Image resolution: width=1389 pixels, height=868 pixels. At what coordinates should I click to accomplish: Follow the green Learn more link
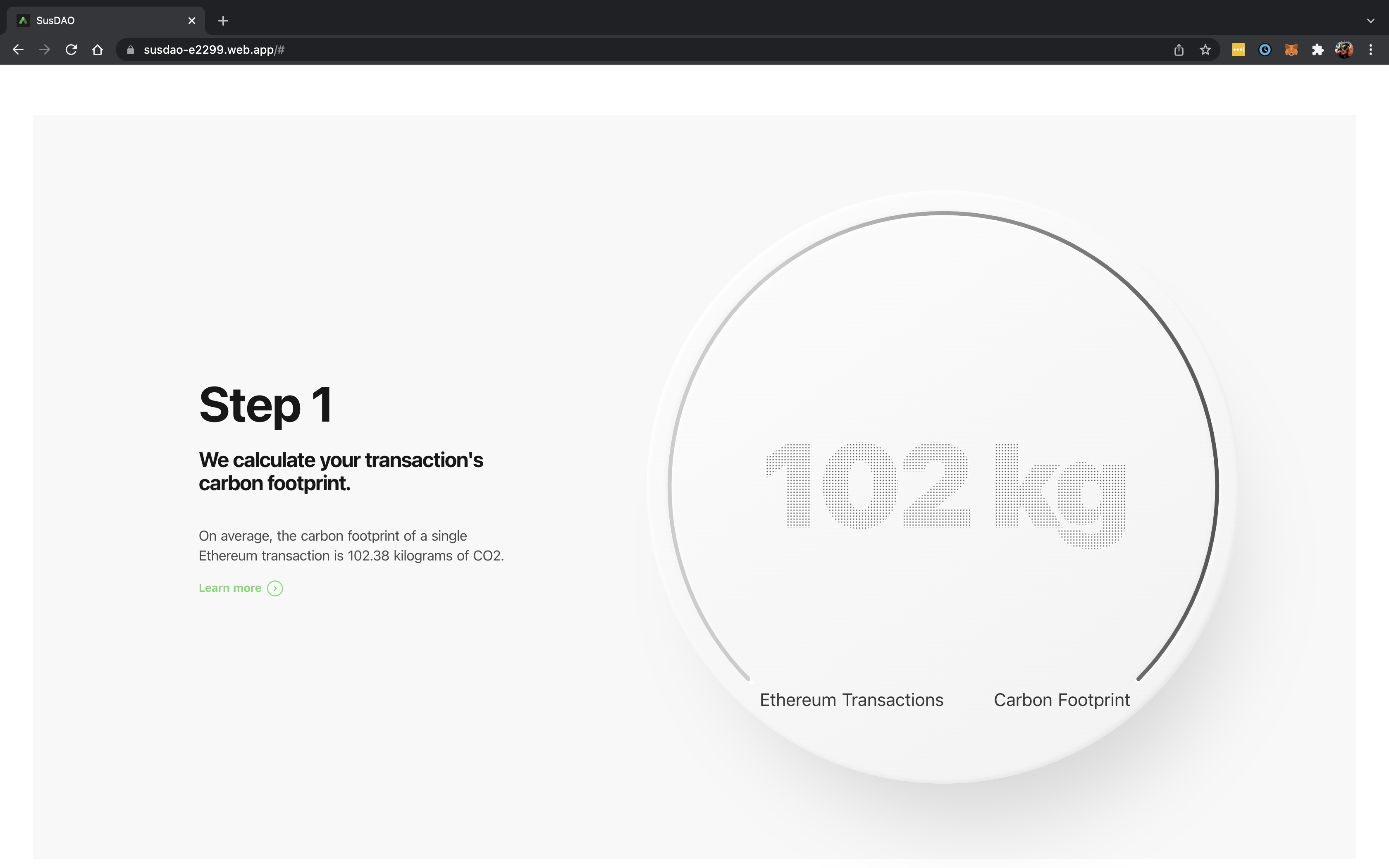point(229,588)
